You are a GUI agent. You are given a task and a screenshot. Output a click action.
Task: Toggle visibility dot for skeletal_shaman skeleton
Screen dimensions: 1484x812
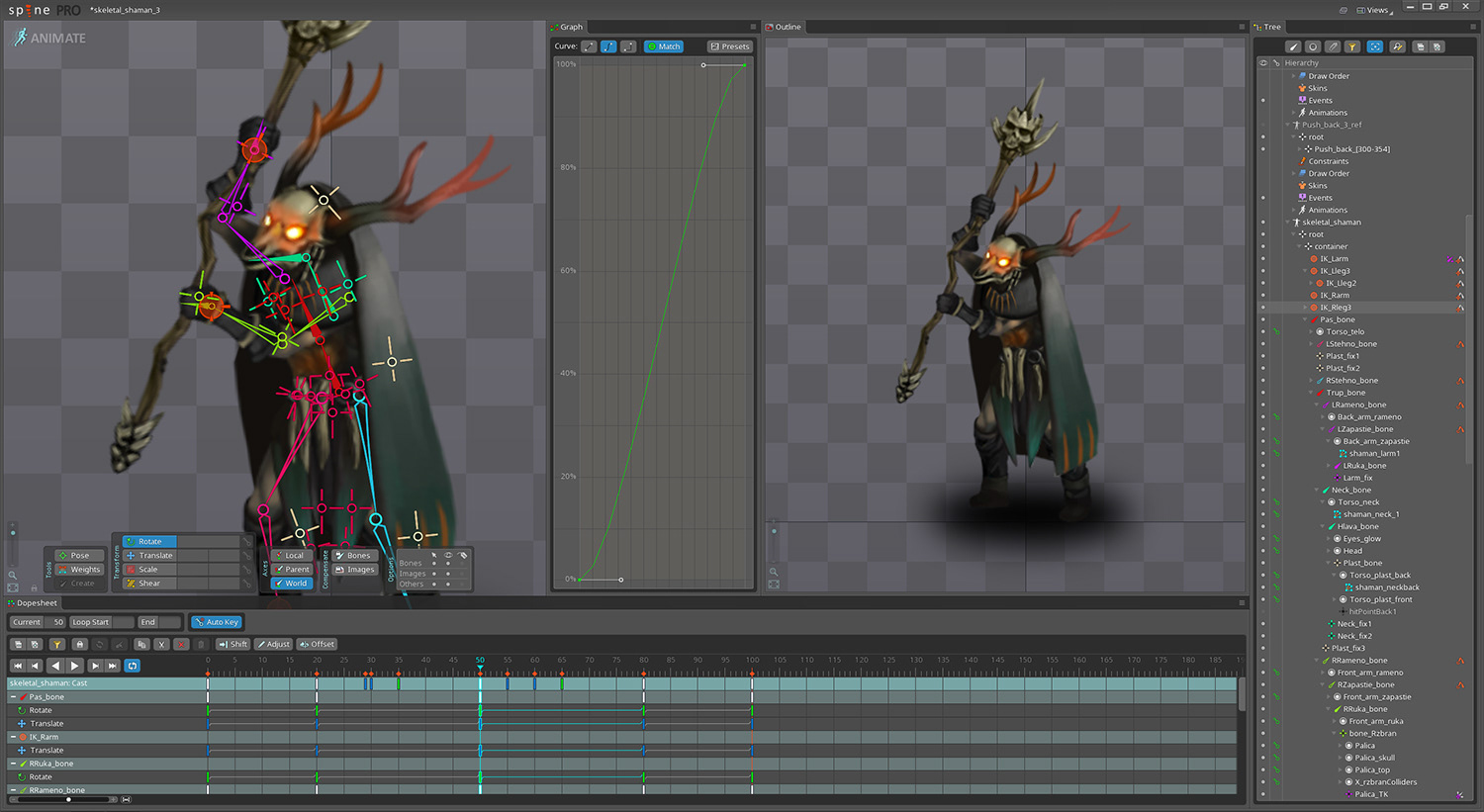coord(1263,223)
